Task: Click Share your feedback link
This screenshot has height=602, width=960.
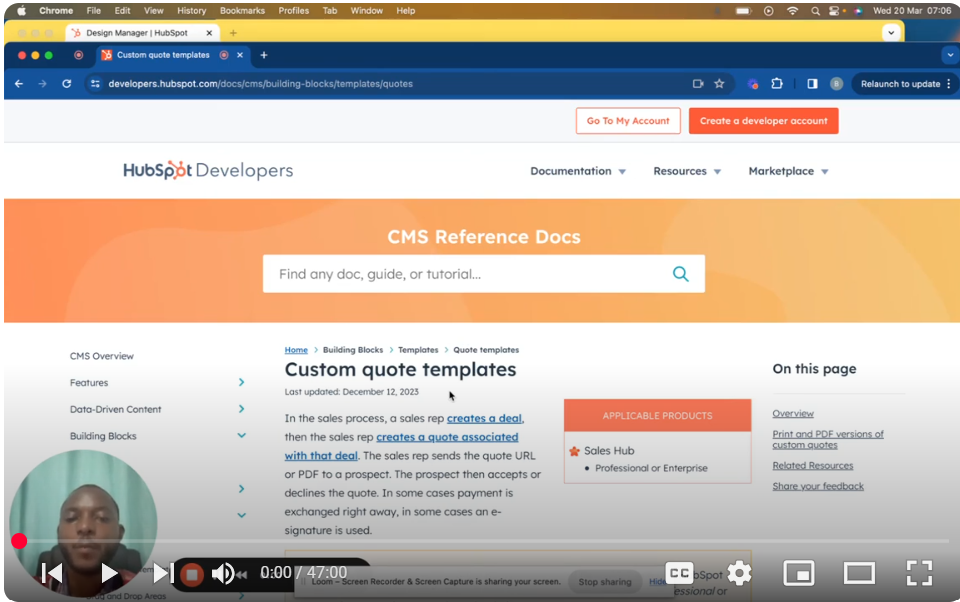Action: [x=818, y=486]
